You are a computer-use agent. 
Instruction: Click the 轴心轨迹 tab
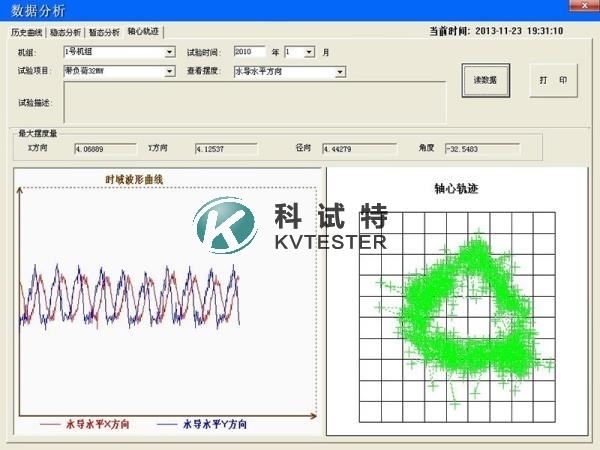[143, 32]
